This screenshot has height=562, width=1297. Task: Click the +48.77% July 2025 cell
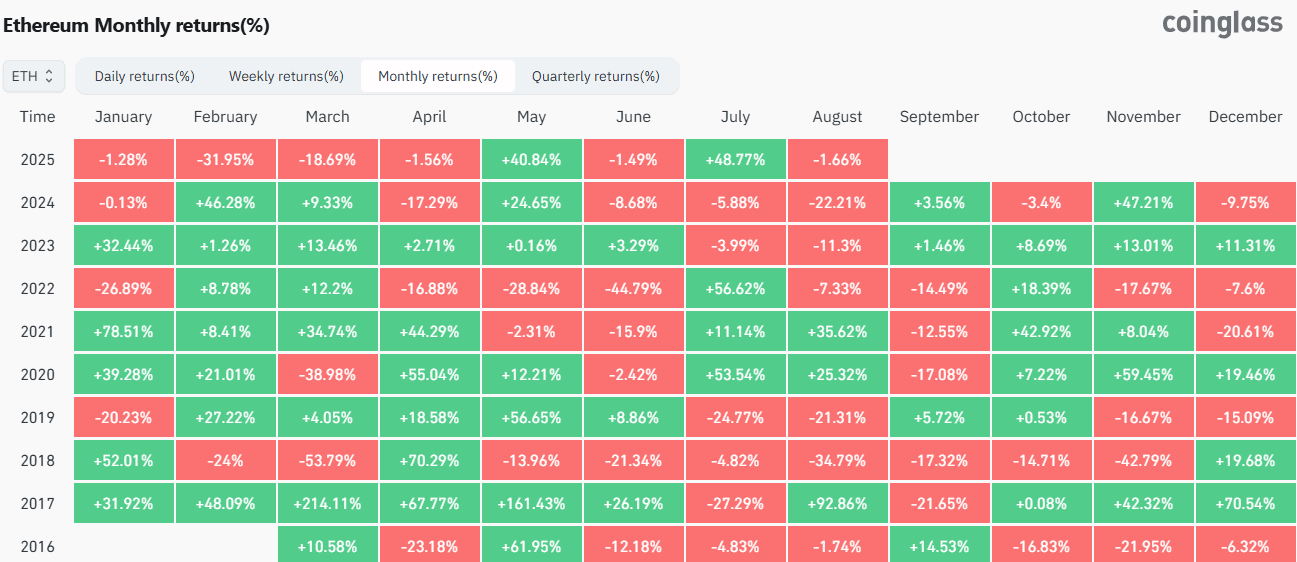[735, 160]
